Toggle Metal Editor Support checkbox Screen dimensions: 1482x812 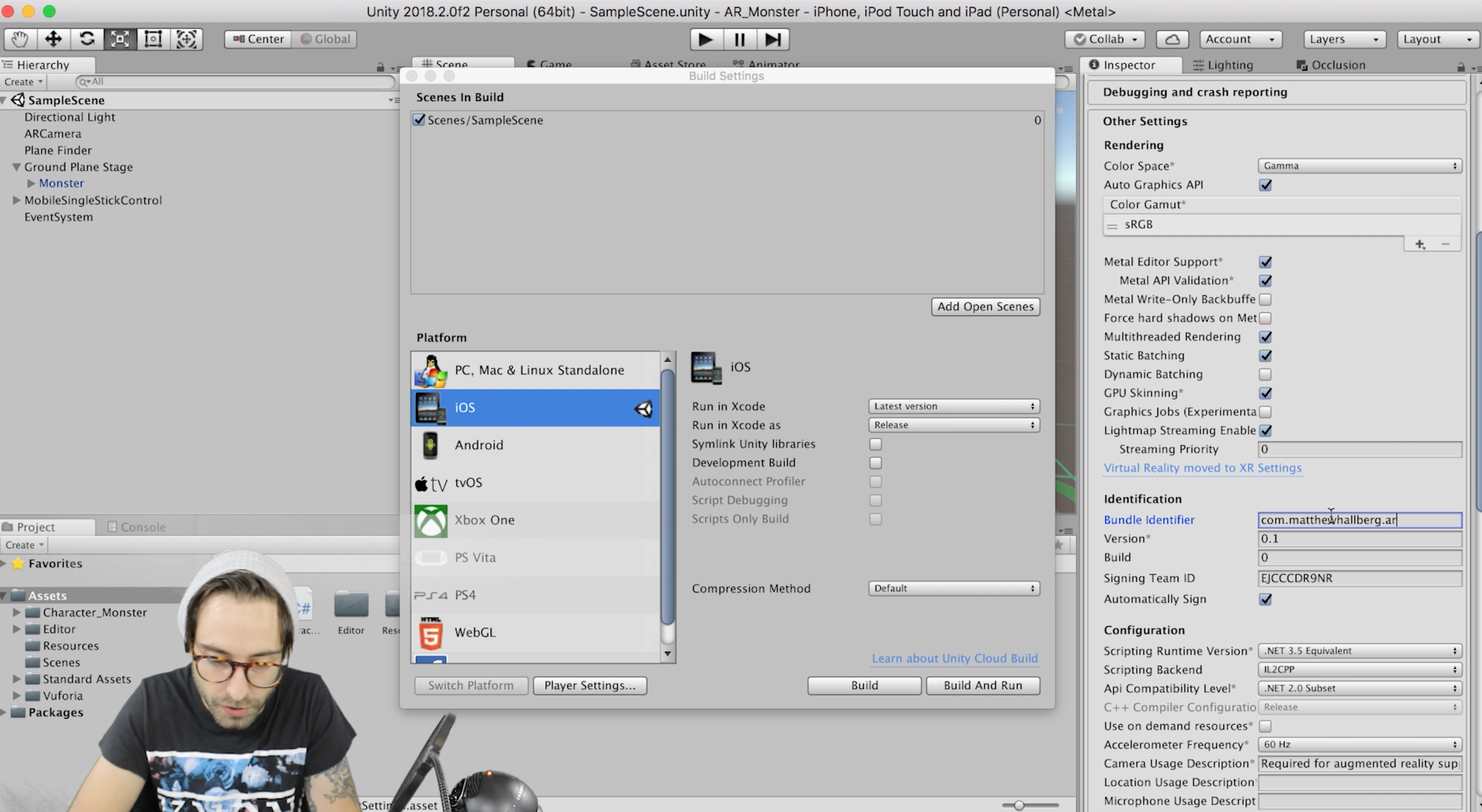1265,262
